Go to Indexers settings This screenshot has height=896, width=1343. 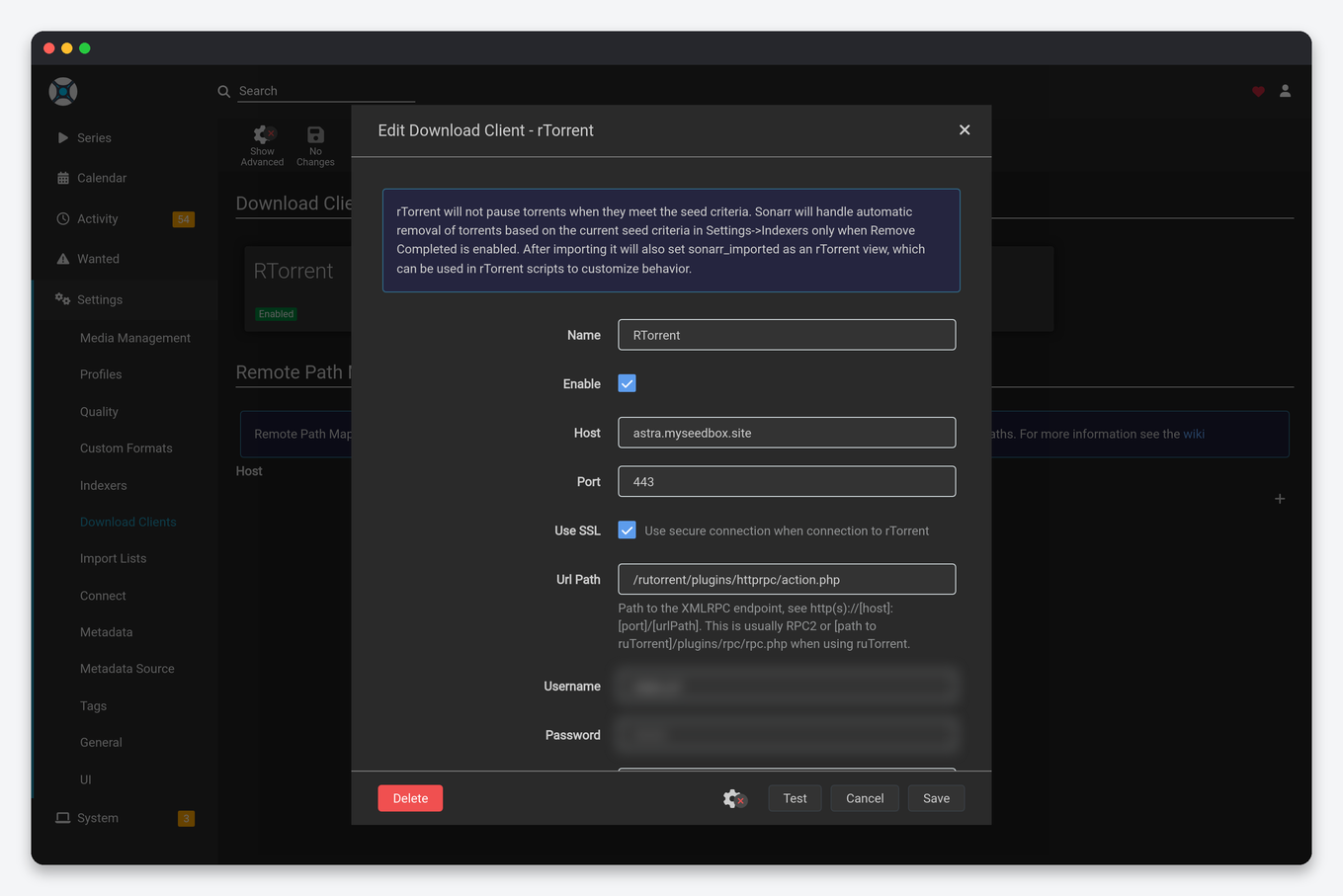pyautogui.click(x=104, y=486)
